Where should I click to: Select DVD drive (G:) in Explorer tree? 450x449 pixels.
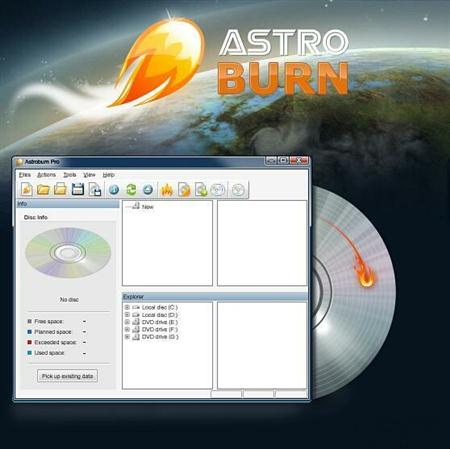coord(160,337)
